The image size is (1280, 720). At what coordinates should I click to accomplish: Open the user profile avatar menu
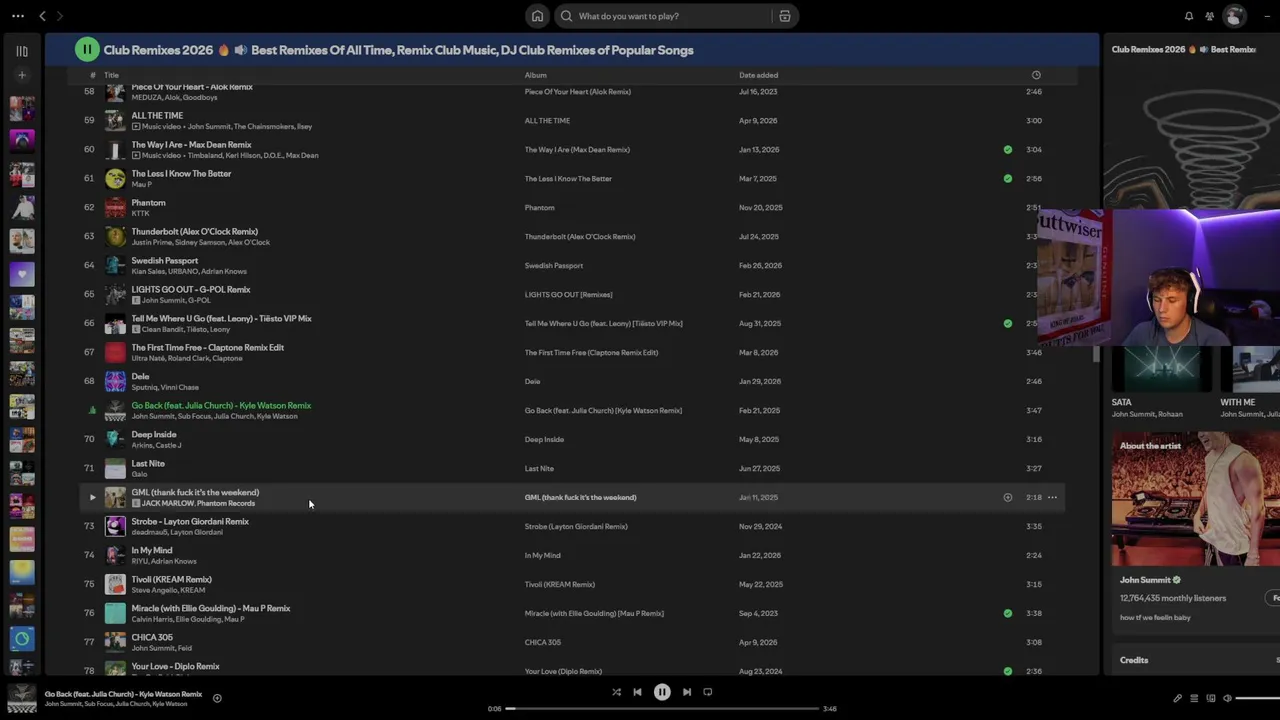click(1235, 16)
